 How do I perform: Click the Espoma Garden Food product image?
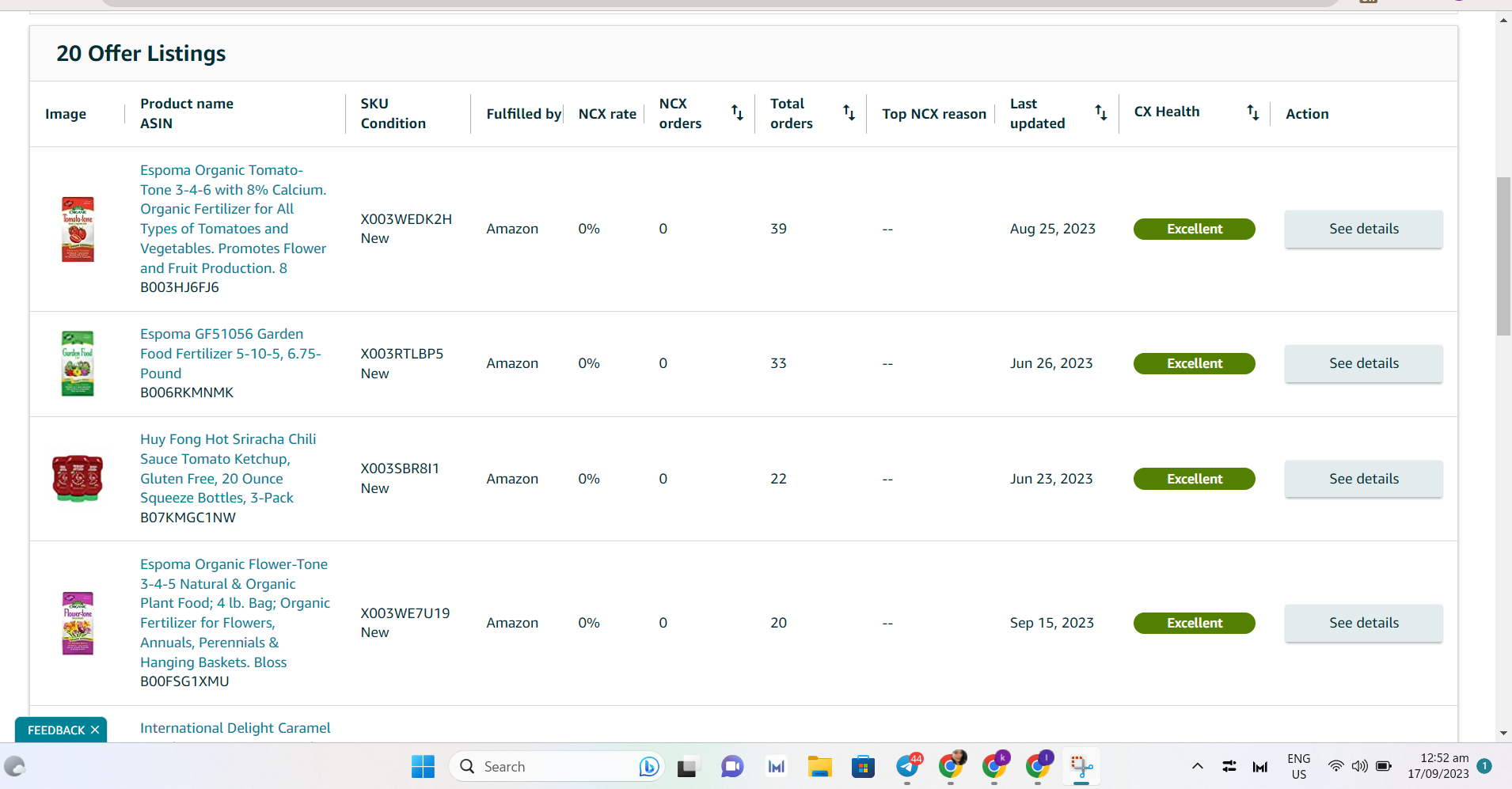point(78,363)
